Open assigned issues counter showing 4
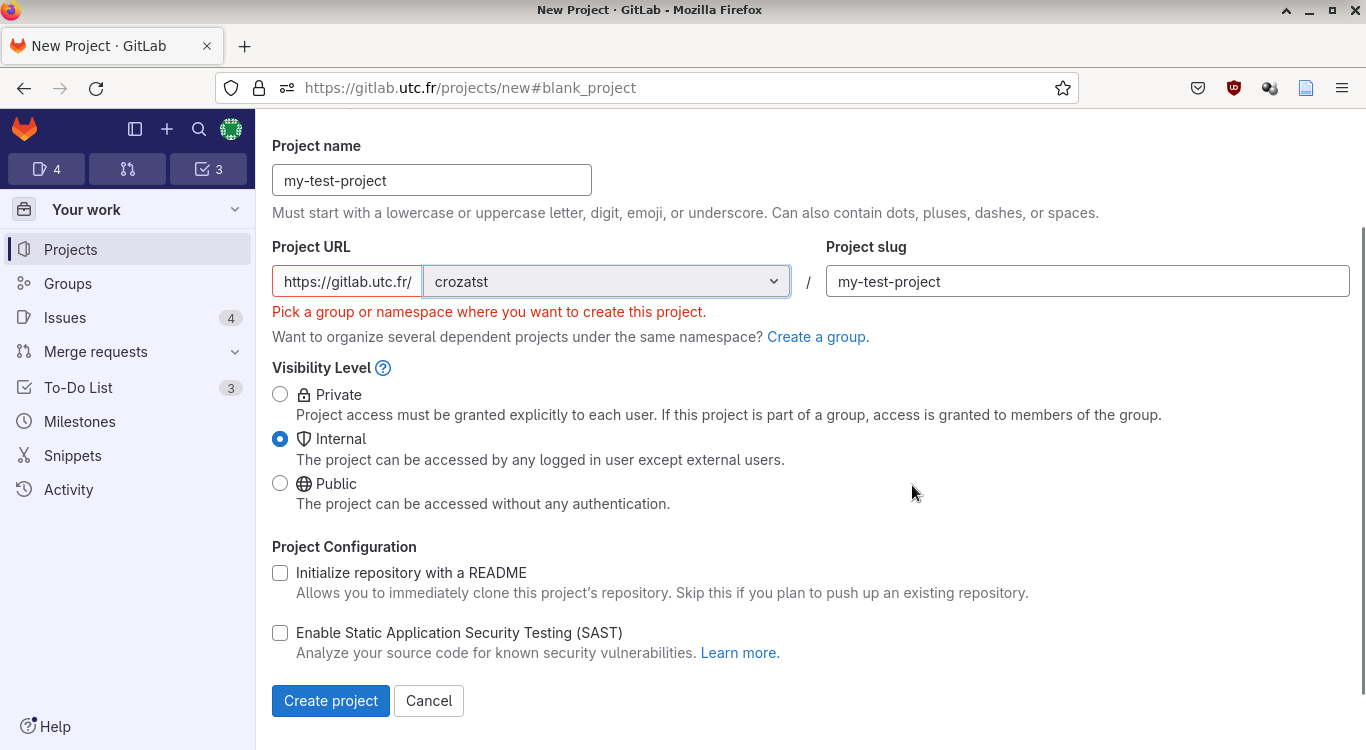The width and height of the screenshot is (1366, 750). (47, 169)
